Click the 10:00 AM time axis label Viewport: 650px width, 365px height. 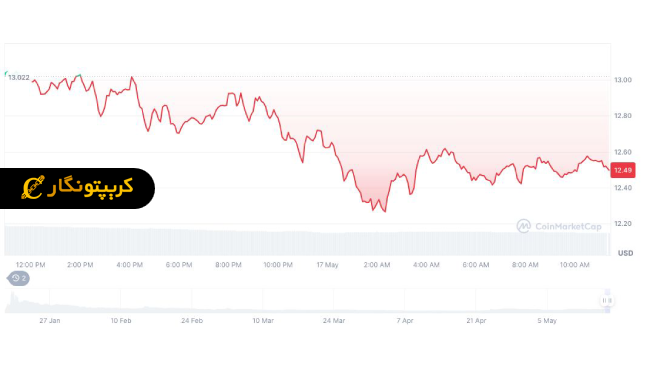click(575, 265)
